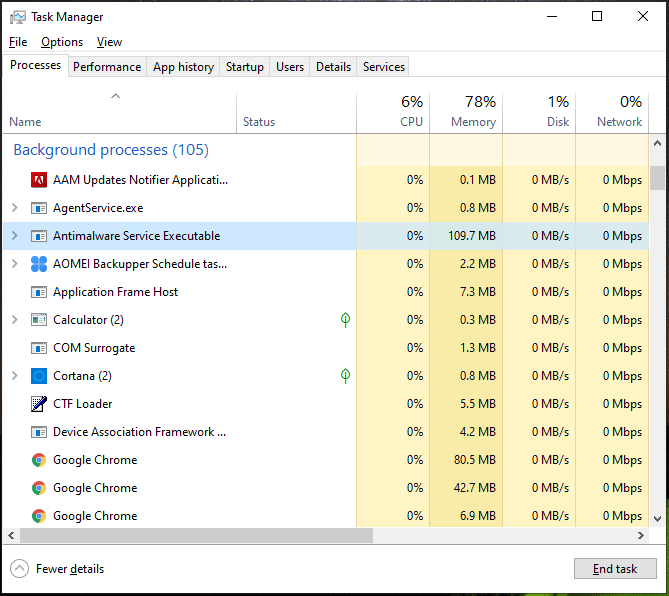This screenshot has height=596, width=669.
Task: Click the 109.7 MB memory value
Action: pyautogui.click(x=472, y=236)
